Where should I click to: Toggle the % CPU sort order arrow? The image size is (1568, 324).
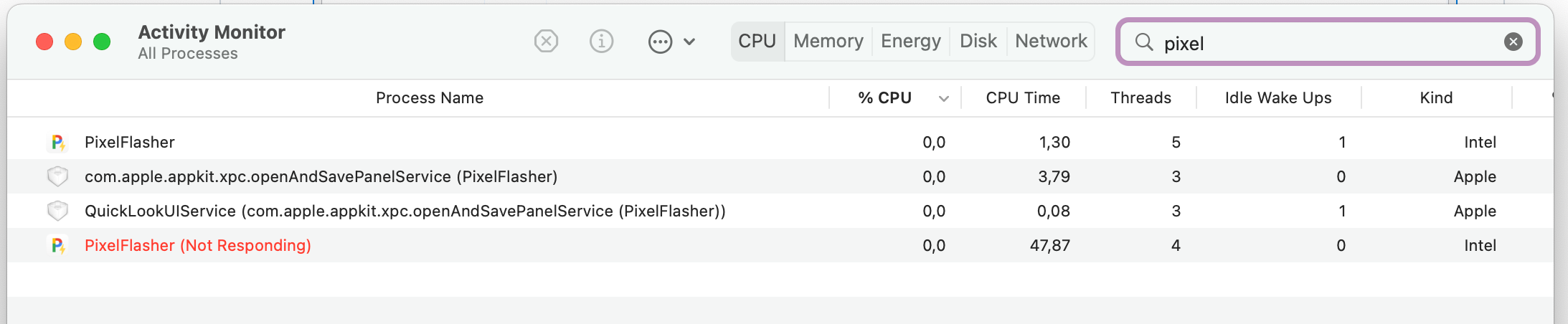(943, 99)
